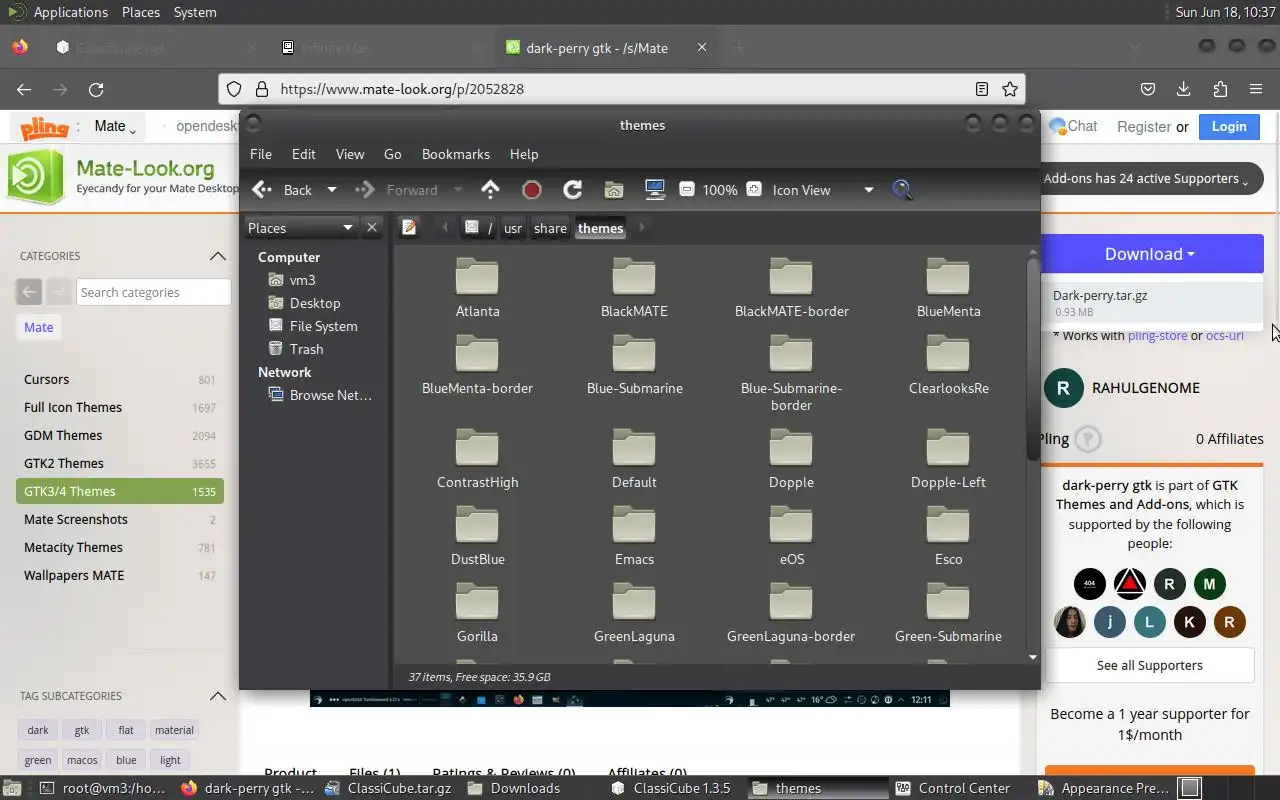This screenshot has height=800, width=1280.
Task: Select the BlackMATE folder
Action: click(x=634, y=287)
